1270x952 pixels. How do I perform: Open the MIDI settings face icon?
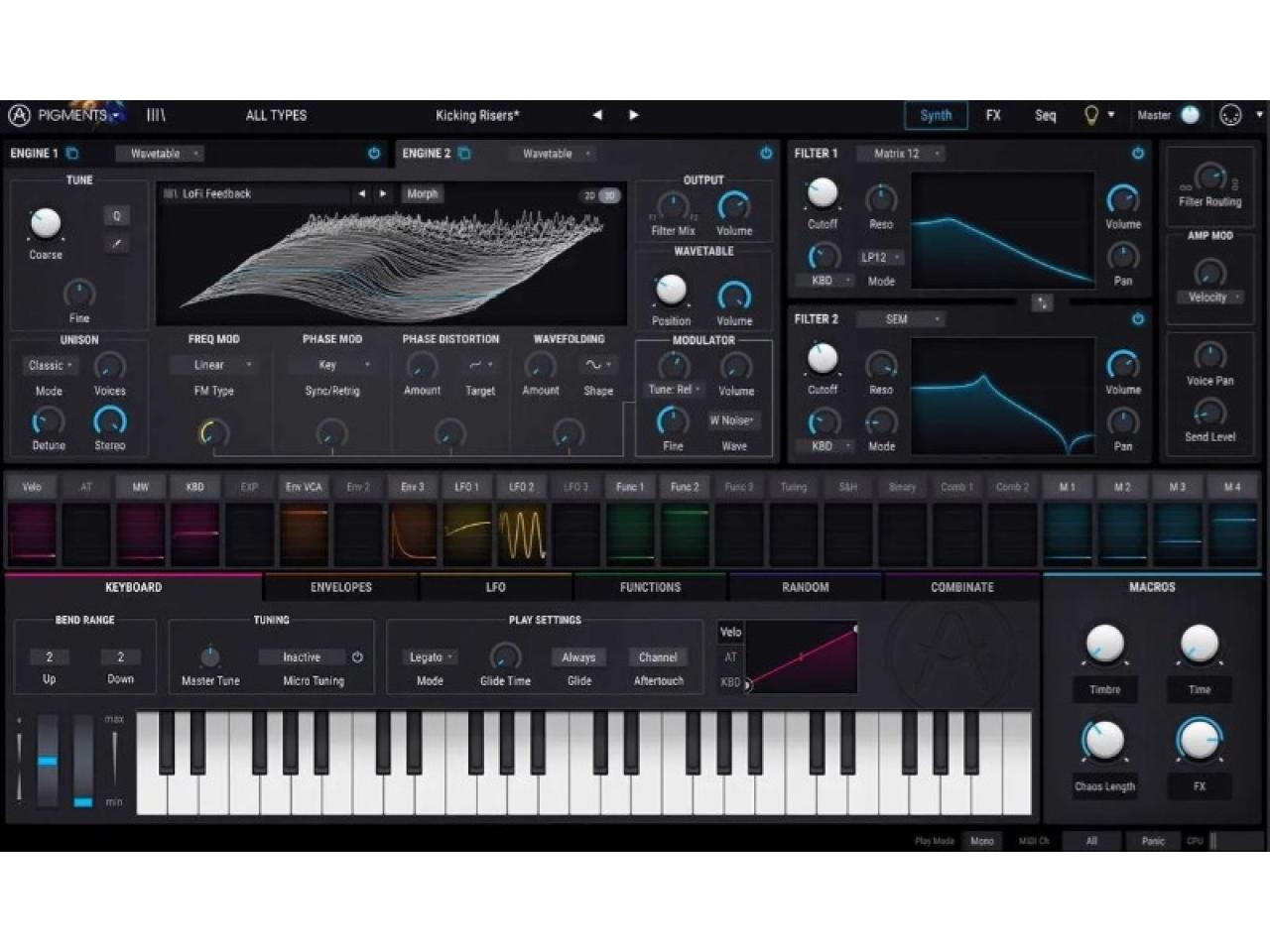pyautogui.click(x=1230, y=115)
